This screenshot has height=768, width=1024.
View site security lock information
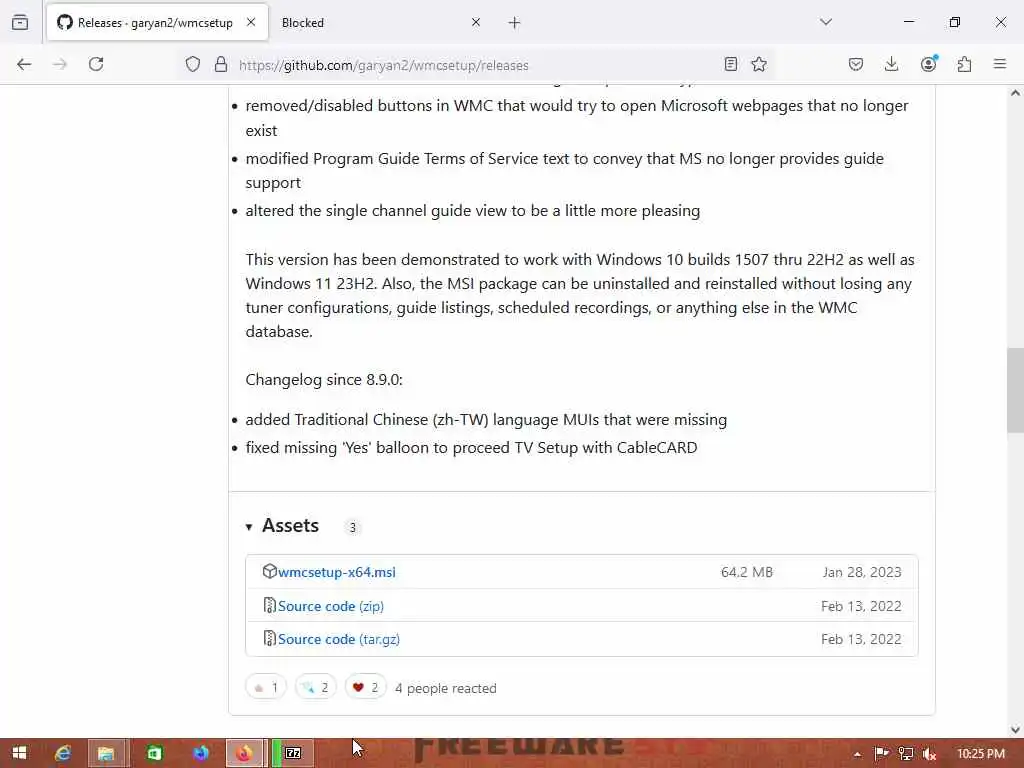click(221, 64)
